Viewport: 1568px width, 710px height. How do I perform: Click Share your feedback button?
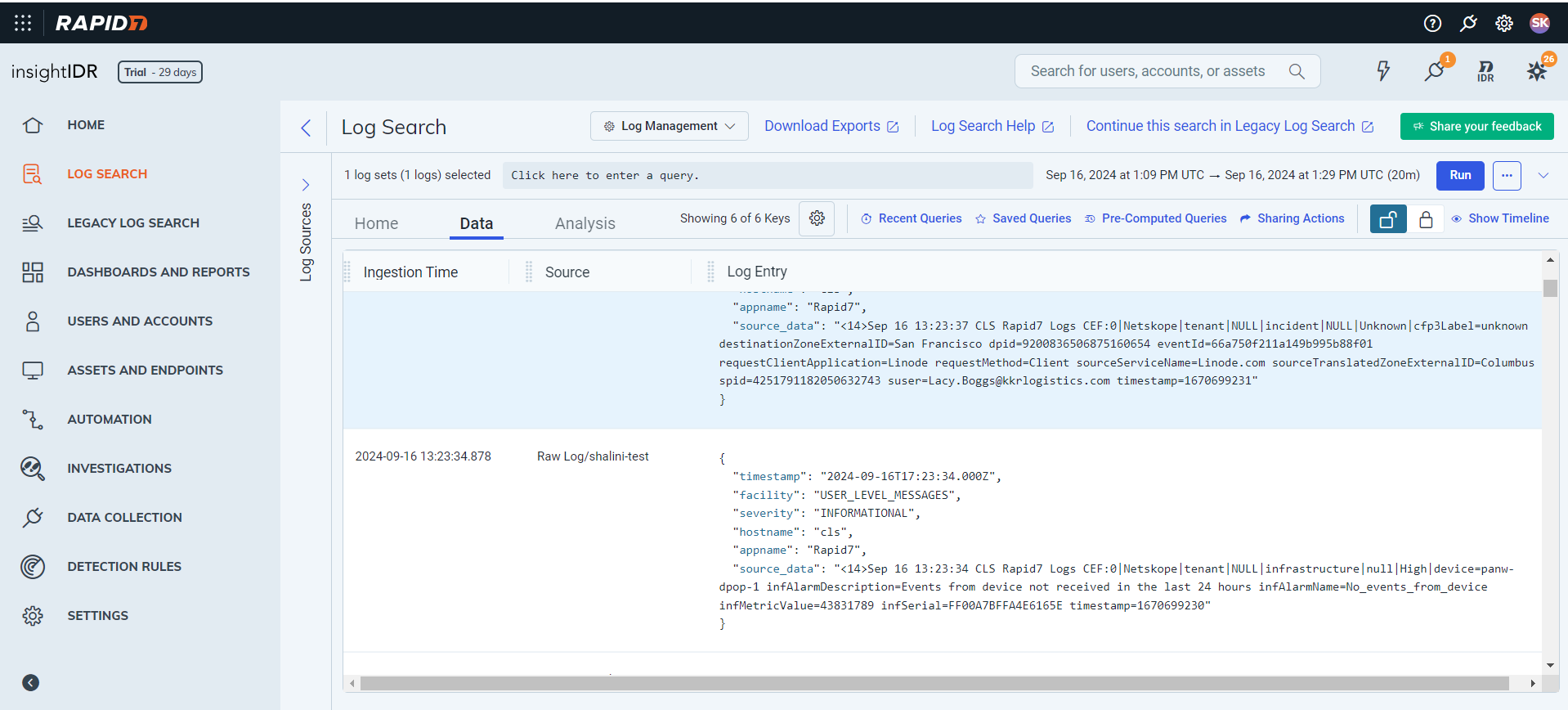coord(1476,126)
